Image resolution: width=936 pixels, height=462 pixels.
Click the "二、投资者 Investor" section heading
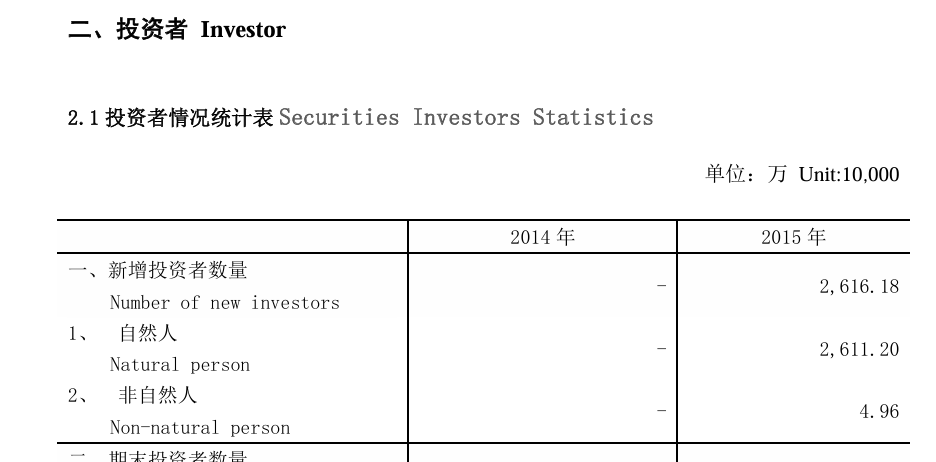coord(176,30)
